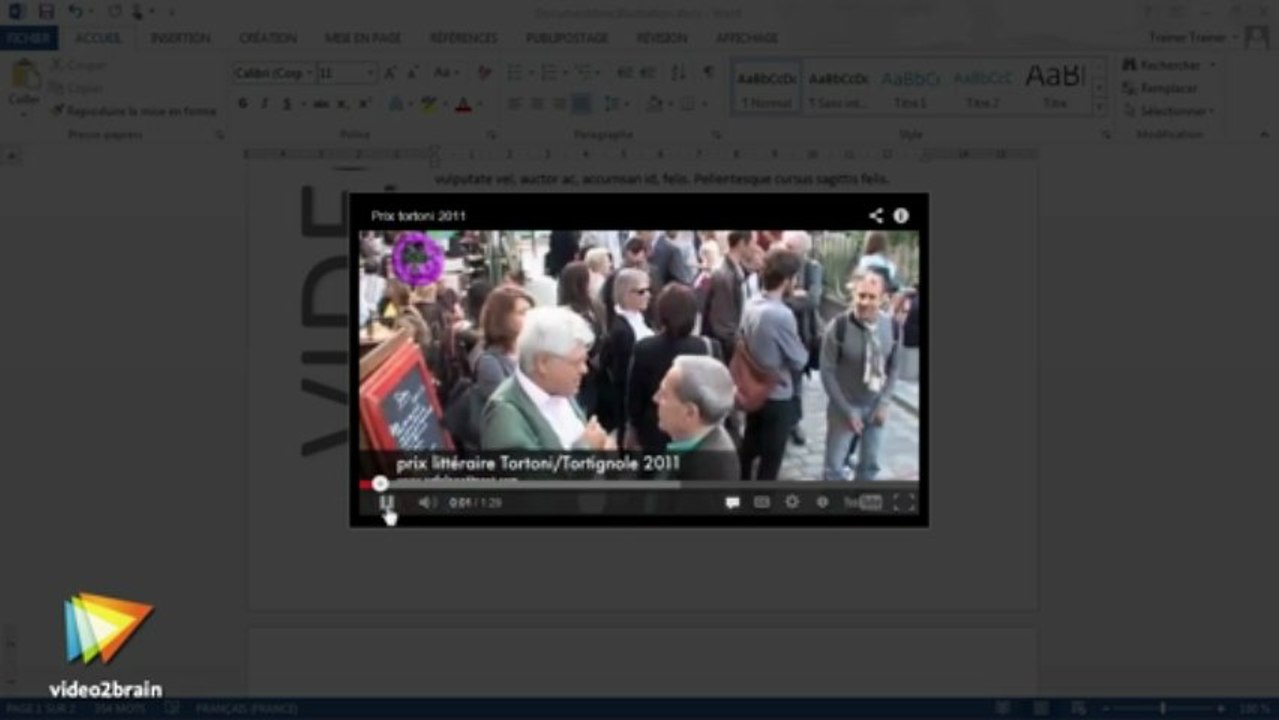
Task: Click the numbered list icon
Action: point(548,73)
